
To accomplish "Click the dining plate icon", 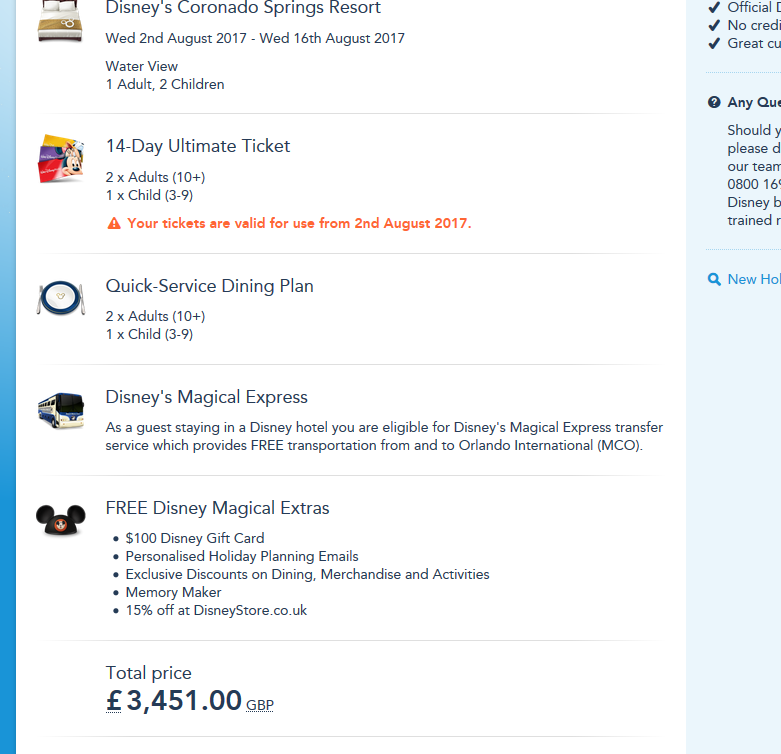I will click(60, 297).
